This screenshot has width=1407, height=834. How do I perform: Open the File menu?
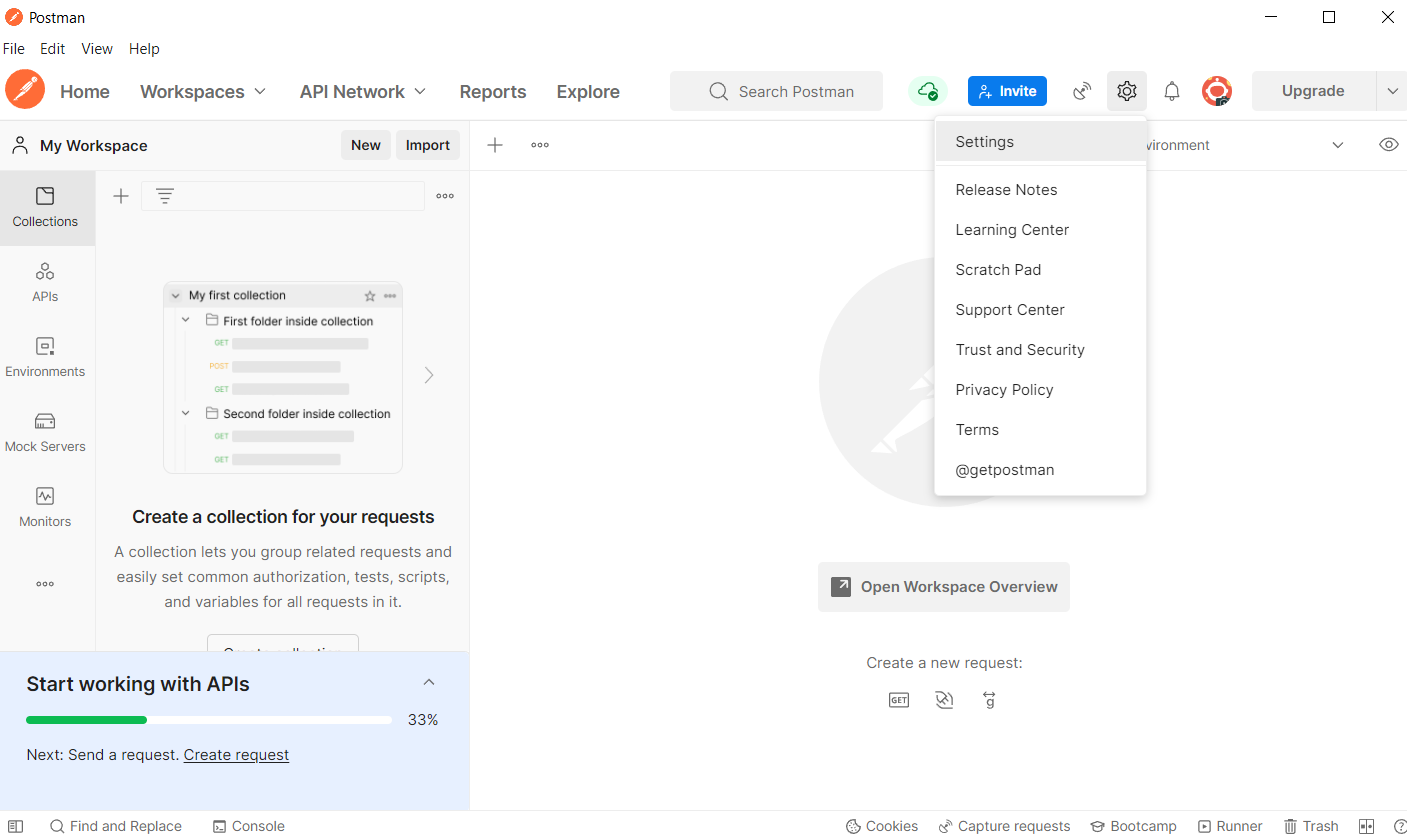coord(14,48)
